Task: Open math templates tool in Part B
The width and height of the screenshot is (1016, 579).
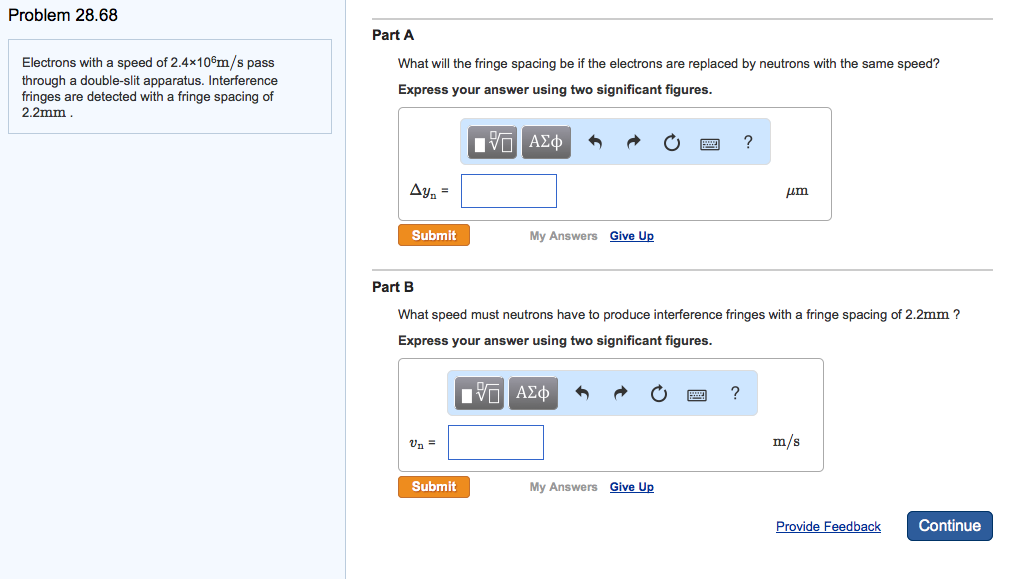Action: tap(481, 393)
